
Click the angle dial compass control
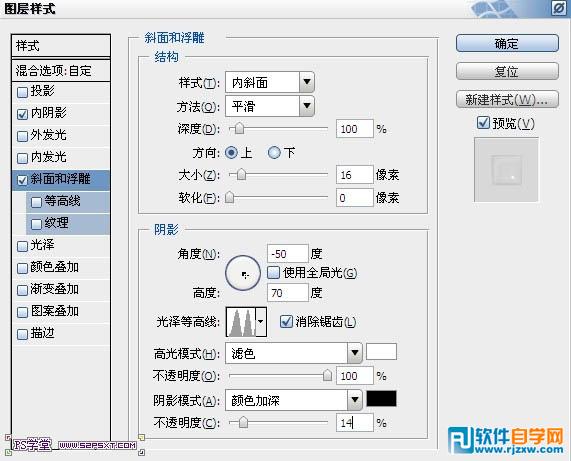coord(243,273)
